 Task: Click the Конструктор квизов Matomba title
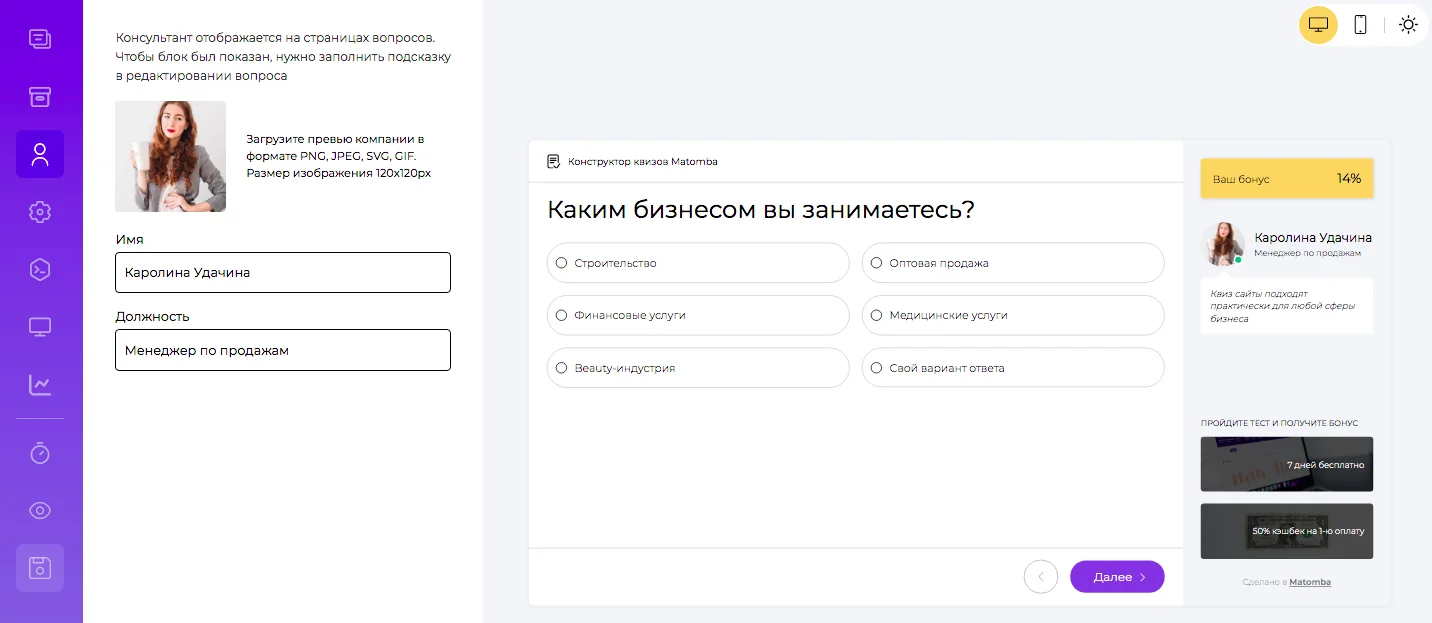[642, 161]
